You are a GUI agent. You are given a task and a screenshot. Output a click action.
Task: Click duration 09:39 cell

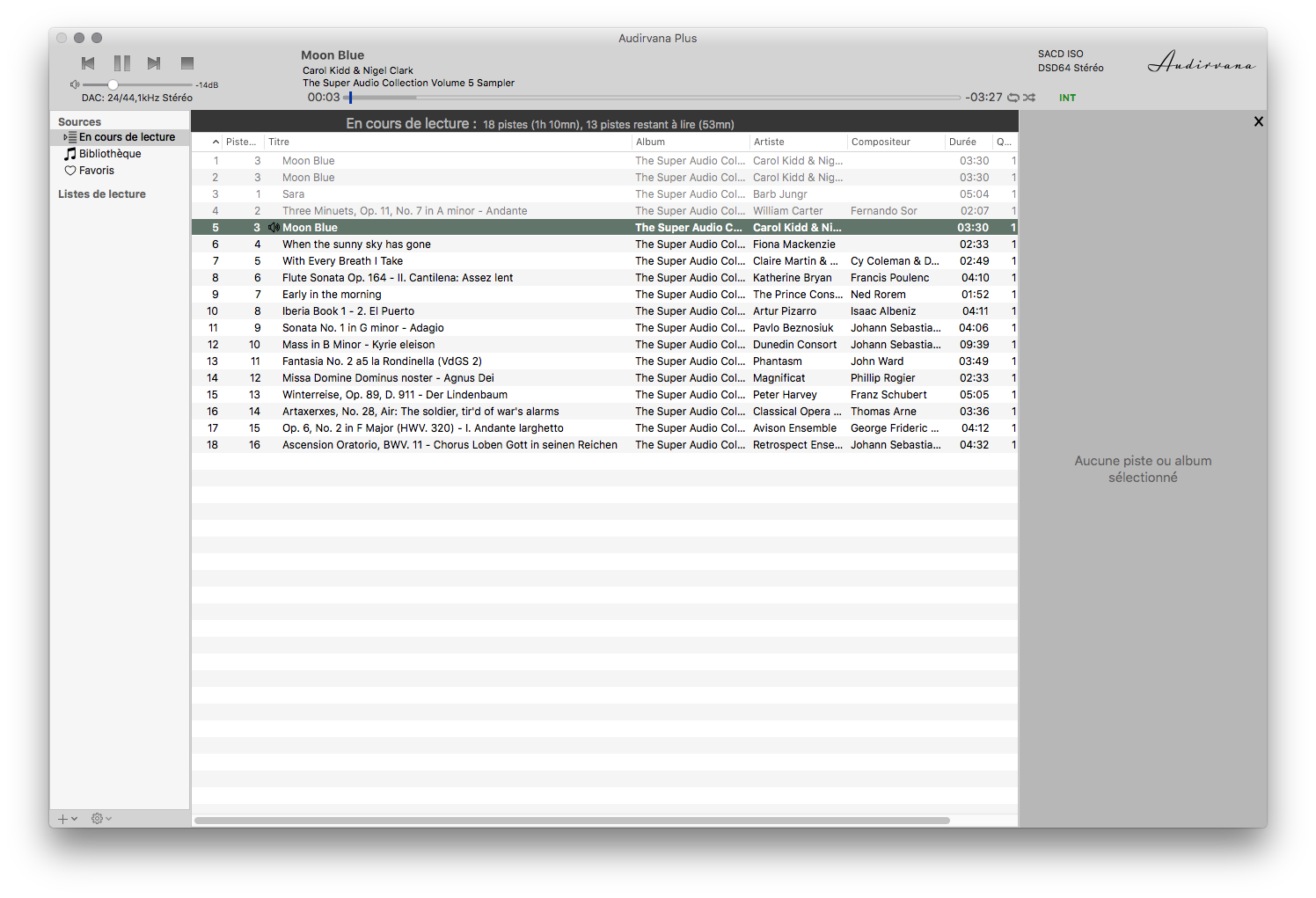click(974, 345)
